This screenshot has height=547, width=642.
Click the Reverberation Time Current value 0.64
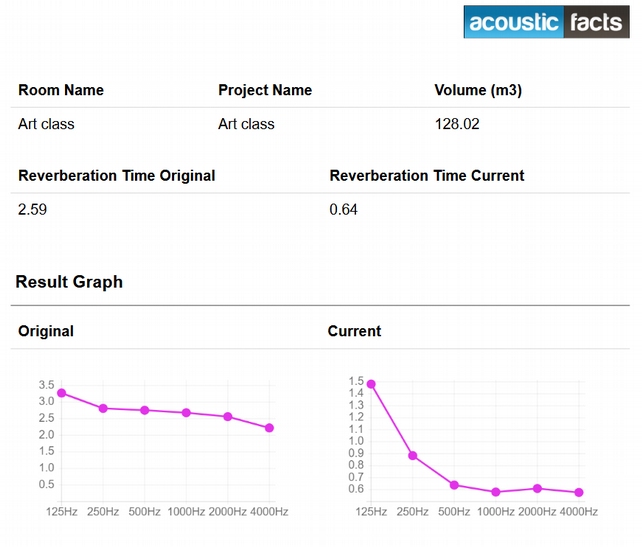coord(343,210)
